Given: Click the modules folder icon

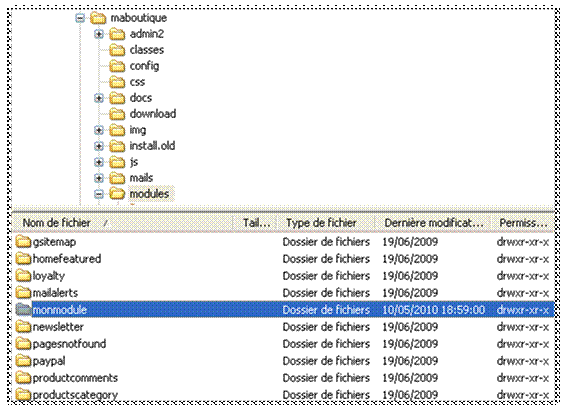Looking at the screenshot, I should (x=117, y=194).
